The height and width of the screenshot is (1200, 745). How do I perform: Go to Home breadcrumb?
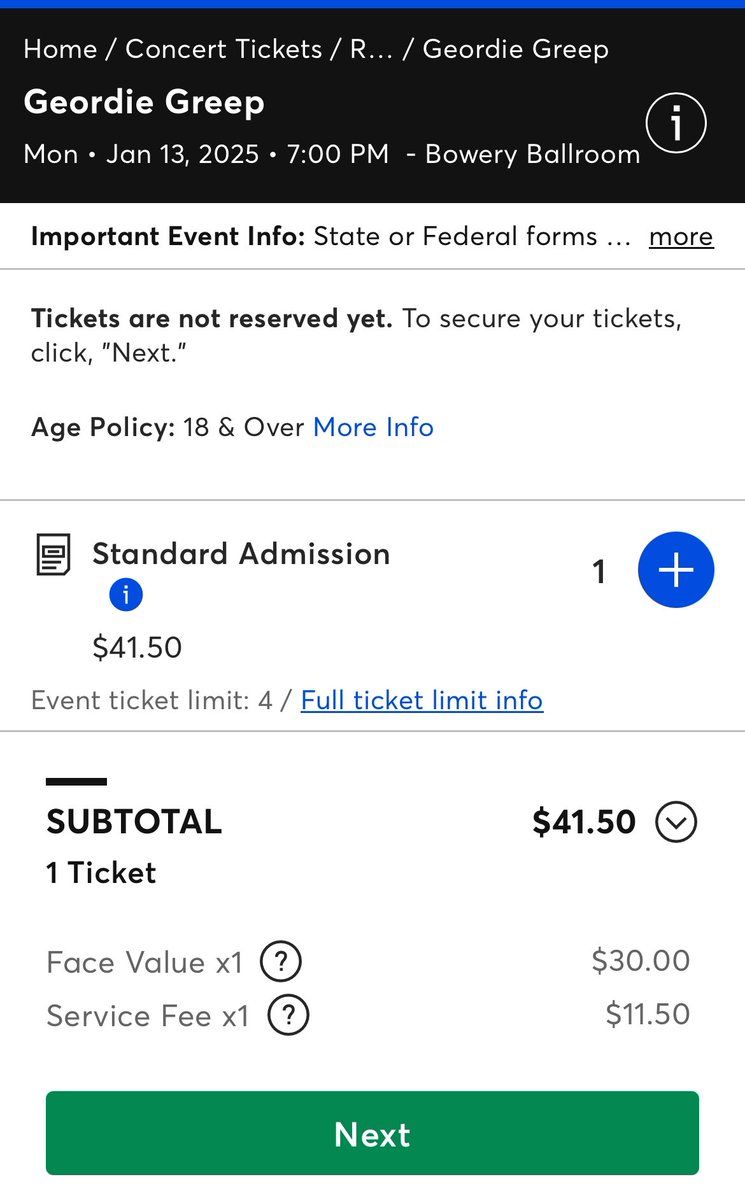(x=60, y=49)
